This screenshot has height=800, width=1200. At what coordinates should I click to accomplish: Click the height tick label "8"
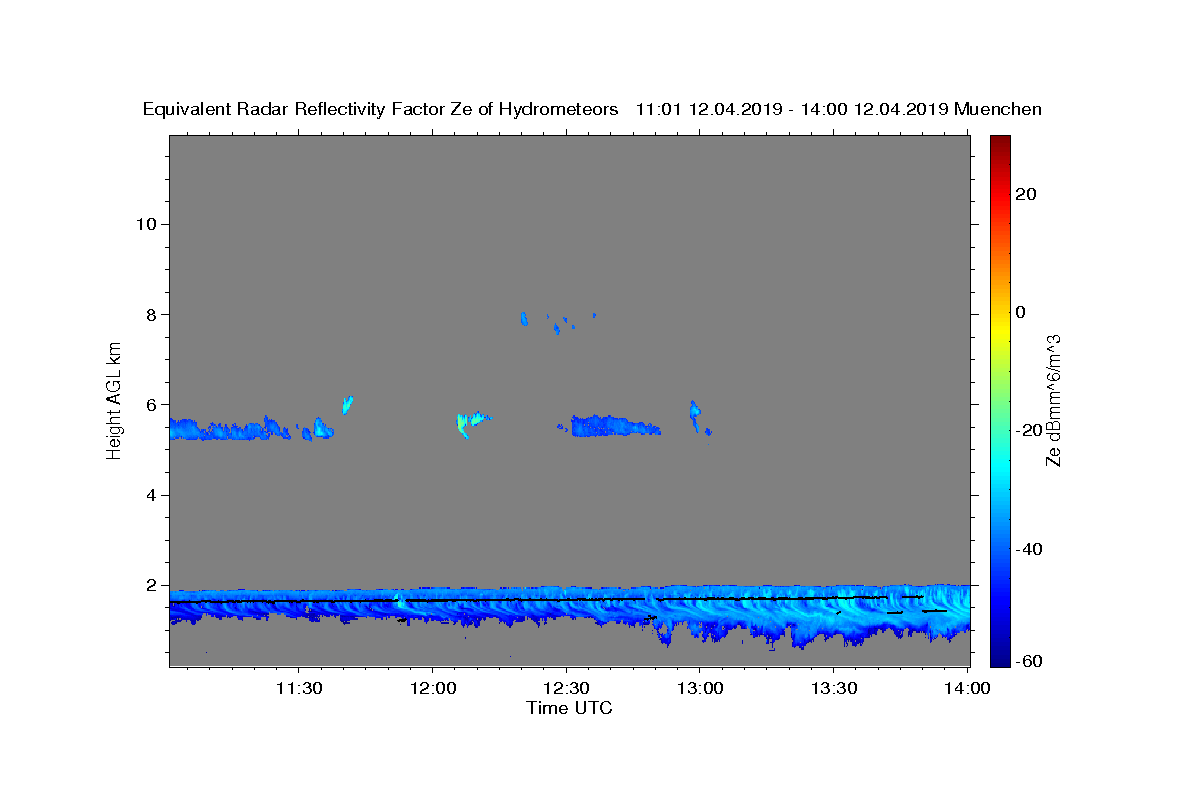[151, 314]
